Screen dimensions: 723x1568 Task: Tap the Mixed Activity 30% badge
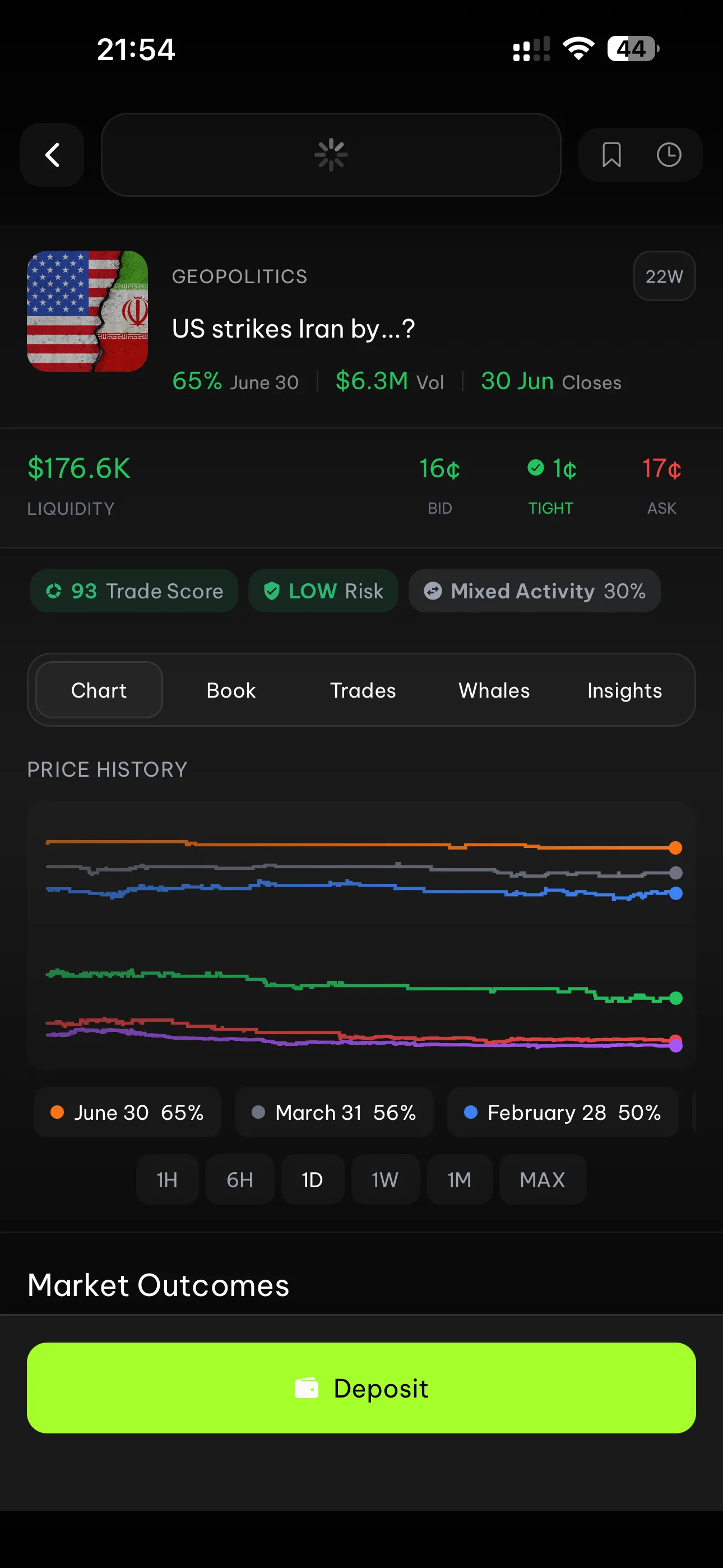click(x=534, y=591)
